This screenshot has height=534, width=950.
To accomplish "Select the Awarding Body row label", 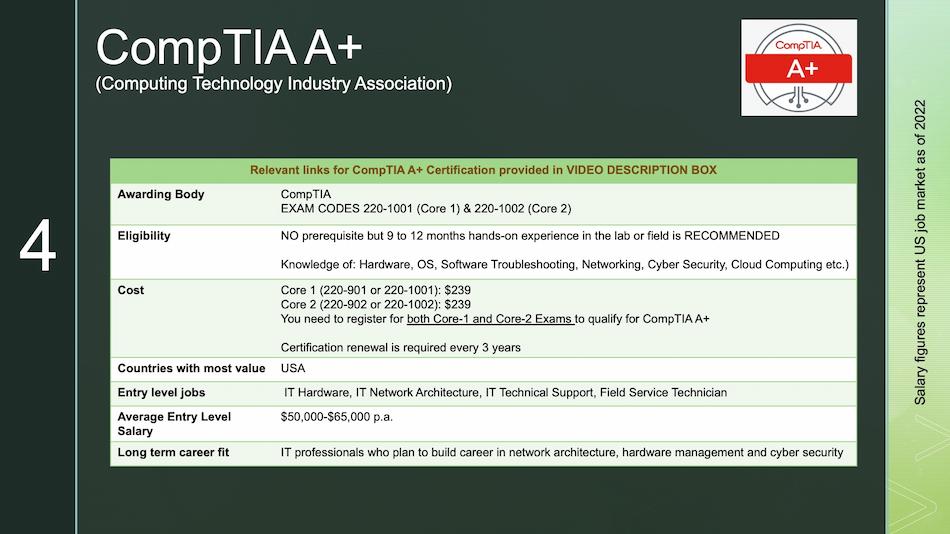I will click(161, 194).
